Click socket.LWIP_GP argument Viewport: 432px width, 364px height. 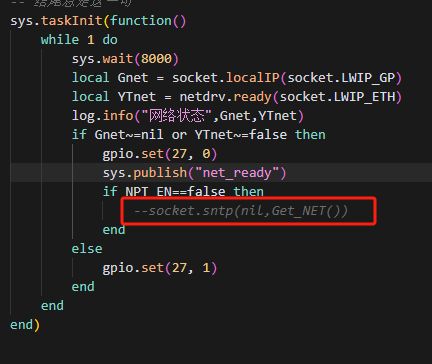coord(341,78)
